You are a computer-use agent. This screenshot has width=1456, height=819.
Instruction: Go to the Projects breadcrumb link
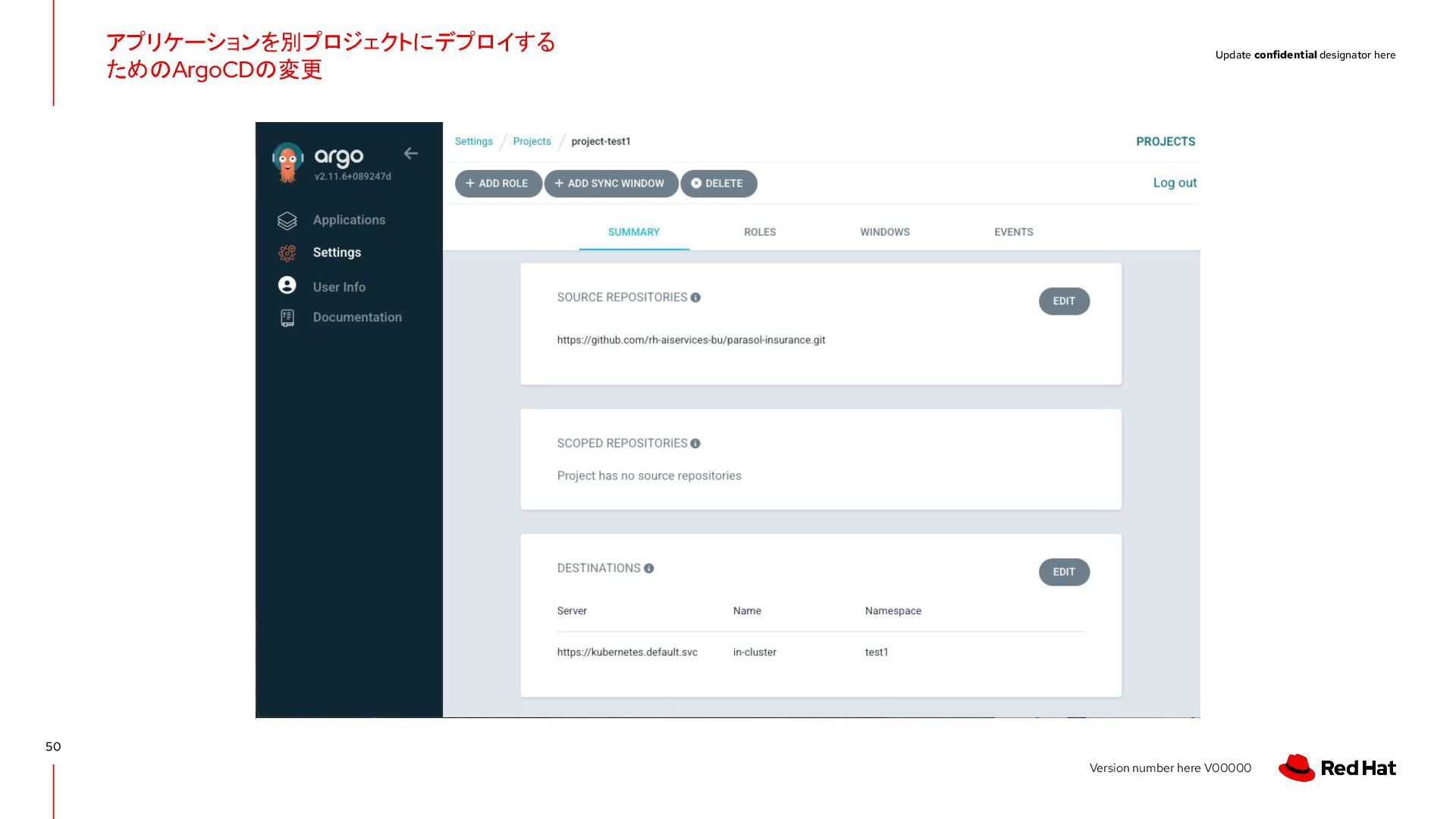pos(532,142)
